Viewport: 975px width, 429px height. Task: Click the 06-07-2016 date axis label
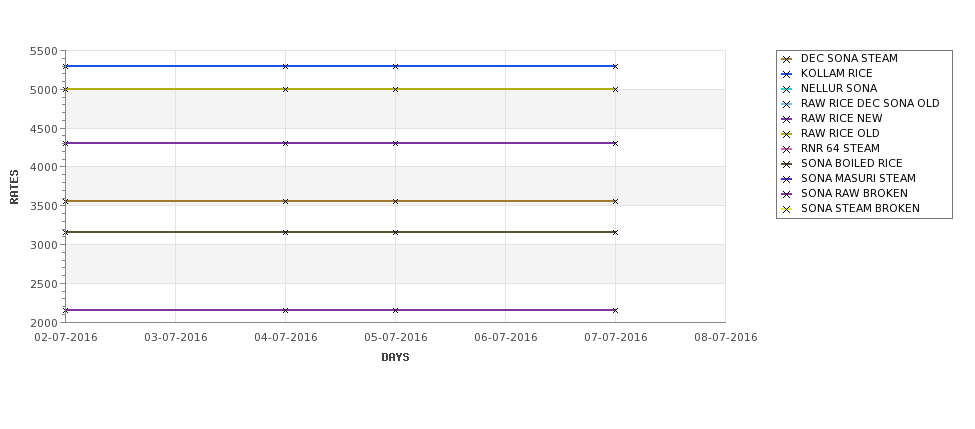point(506,337)
